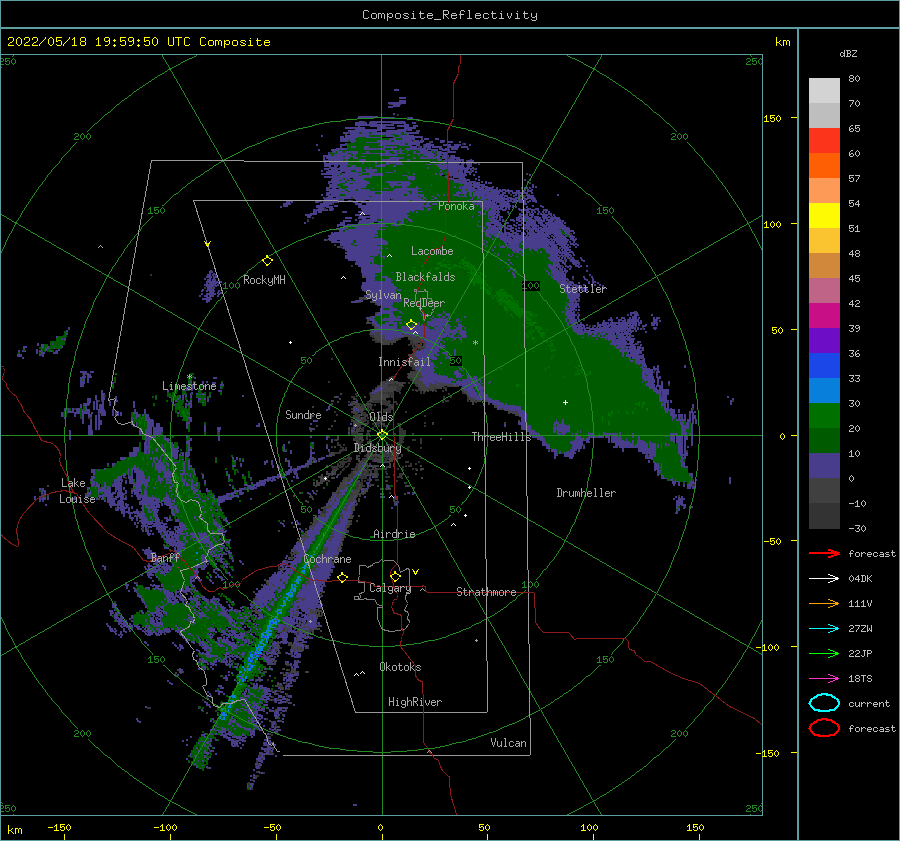Click the Strathmore city label
This screenshot has height=841, width=900.
click(486, 592)
